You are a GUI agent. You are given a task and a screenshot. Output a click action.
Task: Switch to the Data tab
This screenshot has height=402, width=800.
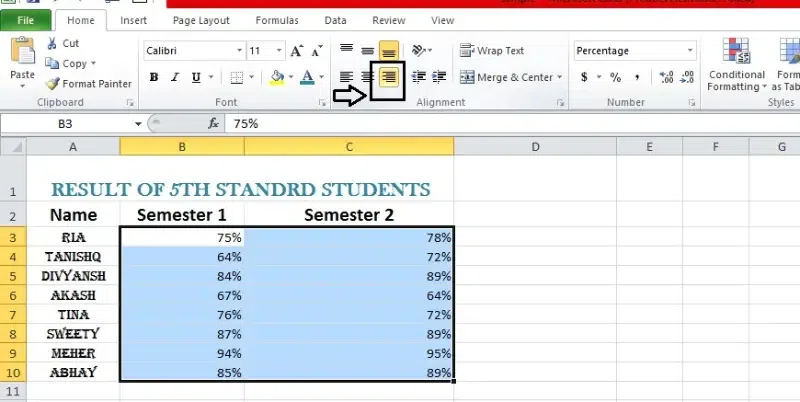335,20
